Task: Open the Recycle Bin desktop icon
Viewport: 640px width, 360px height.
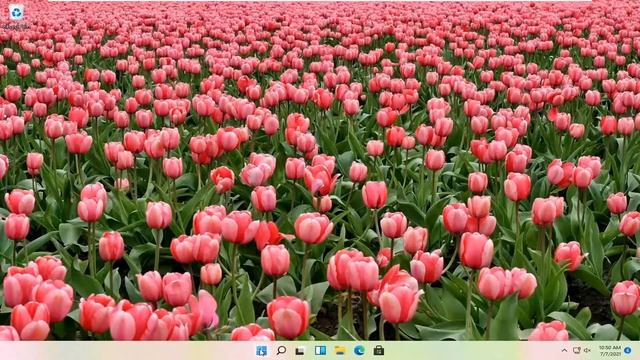Action: 16,16
